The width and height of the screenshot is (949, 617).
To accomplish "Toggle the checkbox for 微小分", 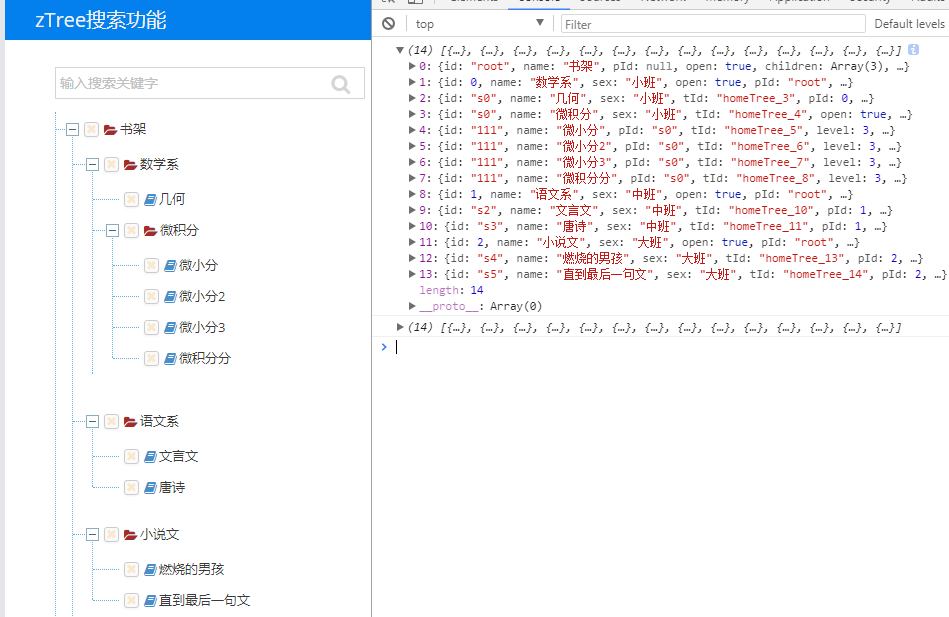I will [x=151, y=265].
